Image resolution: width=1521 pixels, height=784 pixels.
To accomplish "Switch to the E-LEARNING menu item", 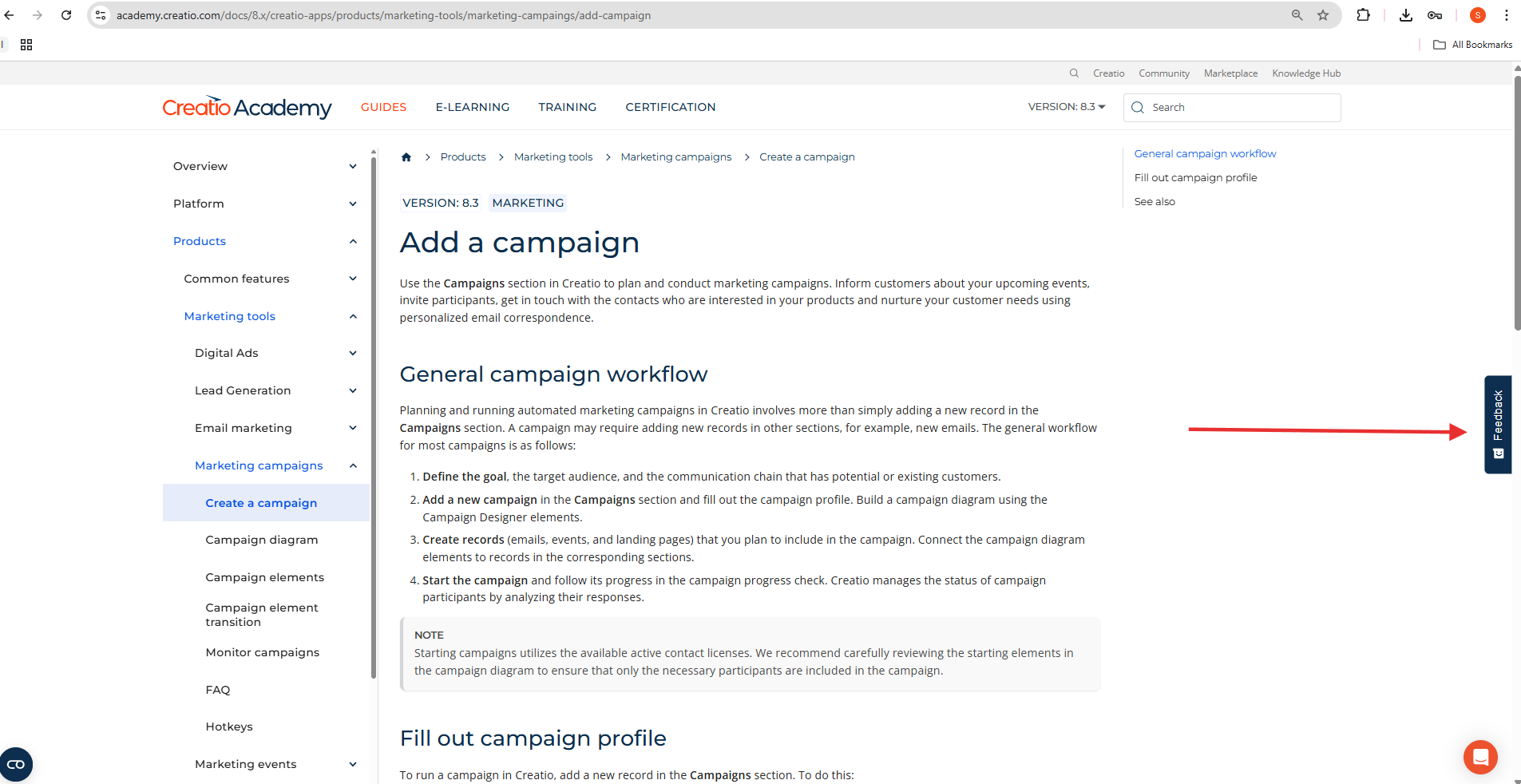I will click(x=472, y=107).
